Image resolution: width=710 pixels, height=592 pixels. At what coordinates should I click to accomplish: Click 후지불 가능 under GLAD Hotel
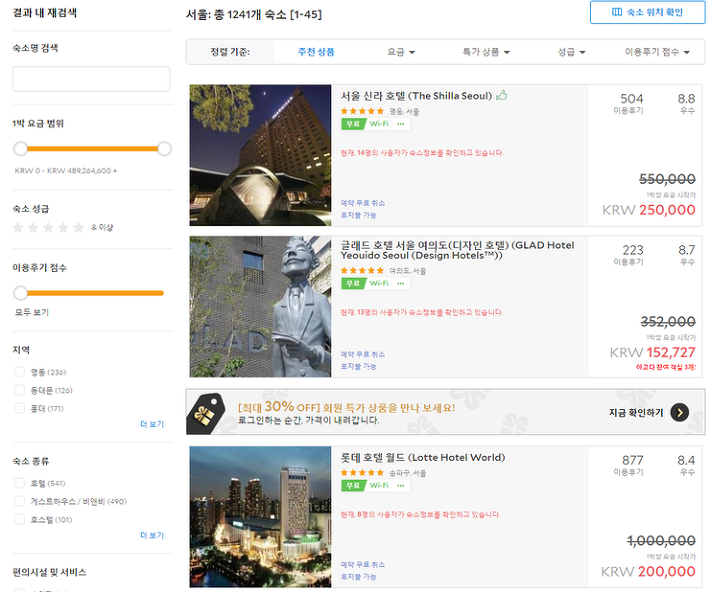(359, 366)
